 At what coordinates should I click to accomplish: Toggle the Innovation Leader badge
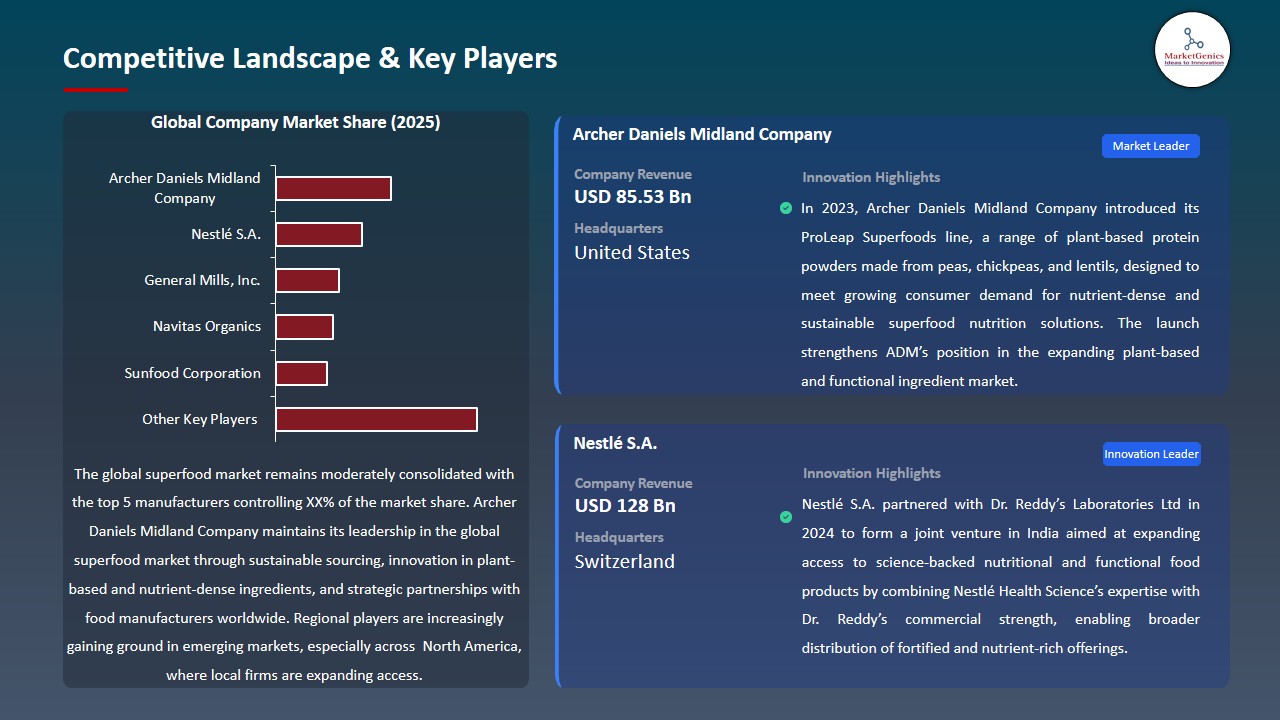[1151, 453]
